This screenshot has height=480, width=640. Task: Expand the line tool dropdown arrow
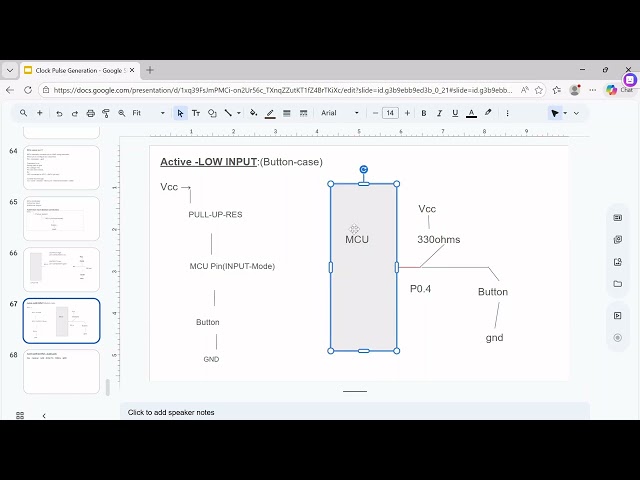coord(240,113)
